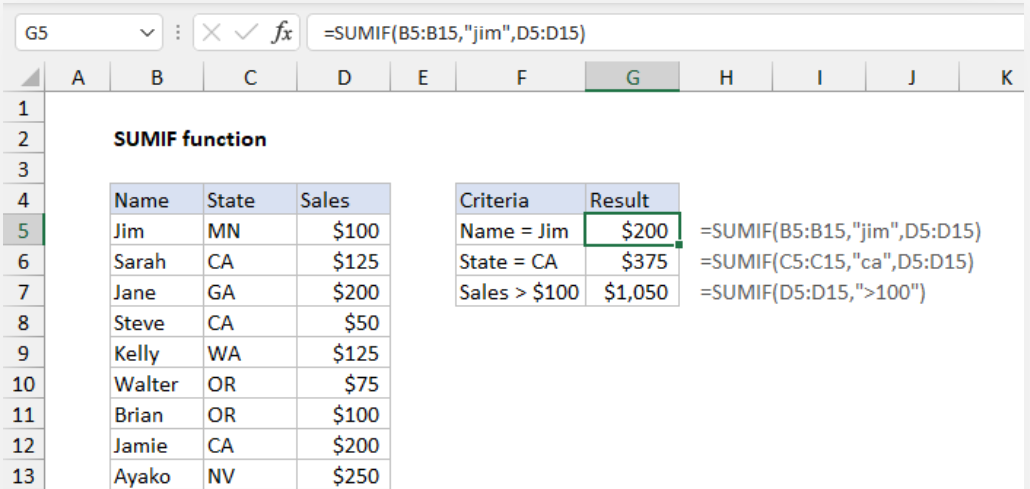Click cell G6 showing $375
The width and height of the screenshot is (1030, 489).
632,262
